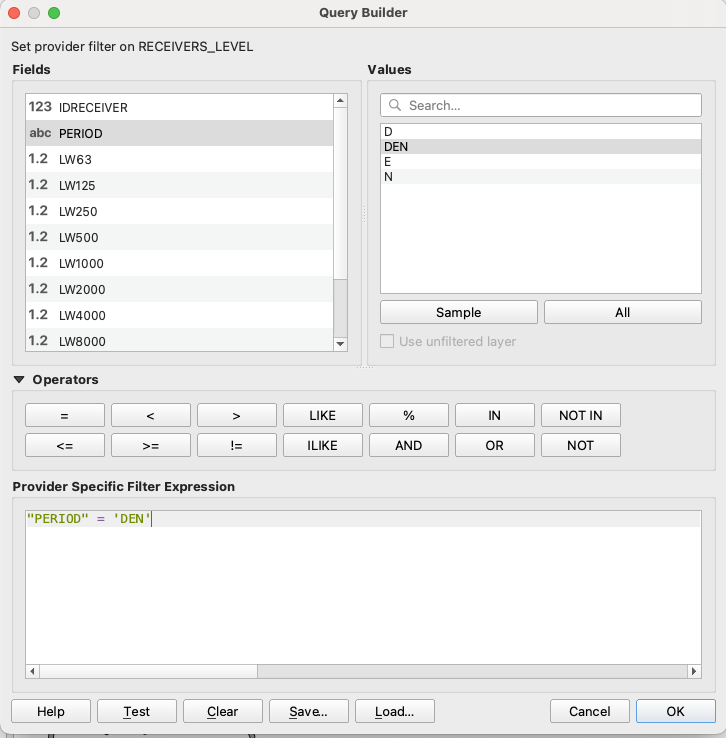Insert the OR operator
This screenshot has height=738, width=726.
[495, 445]
